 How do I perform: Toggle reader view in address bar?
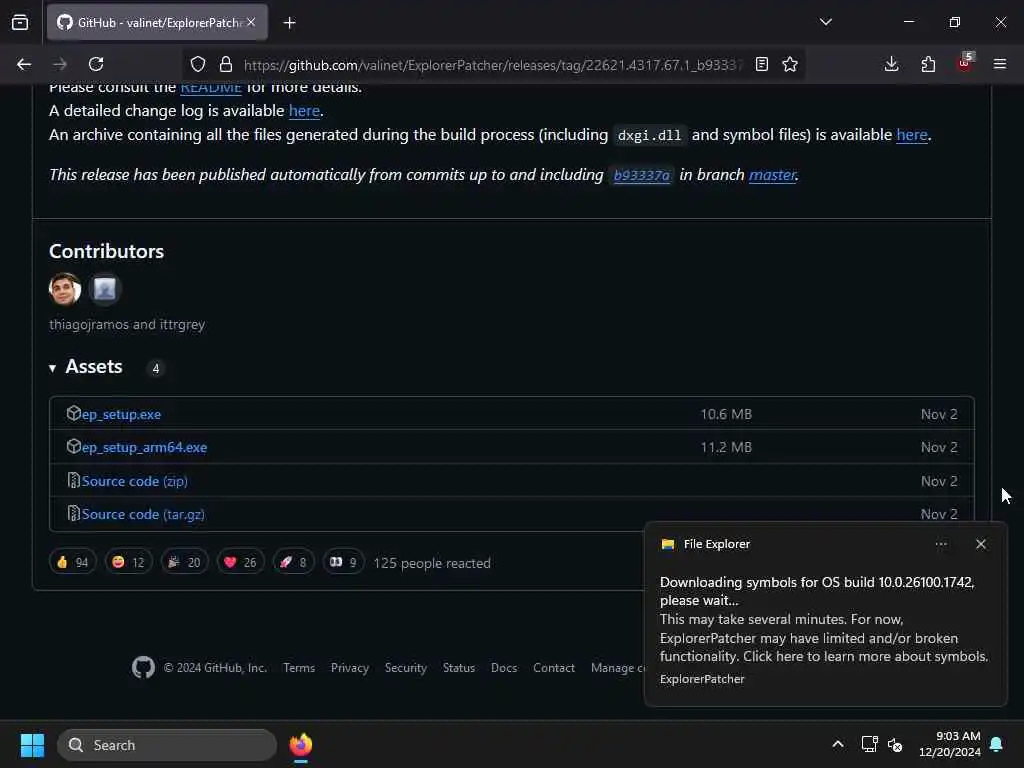click(x=761, y=64)
